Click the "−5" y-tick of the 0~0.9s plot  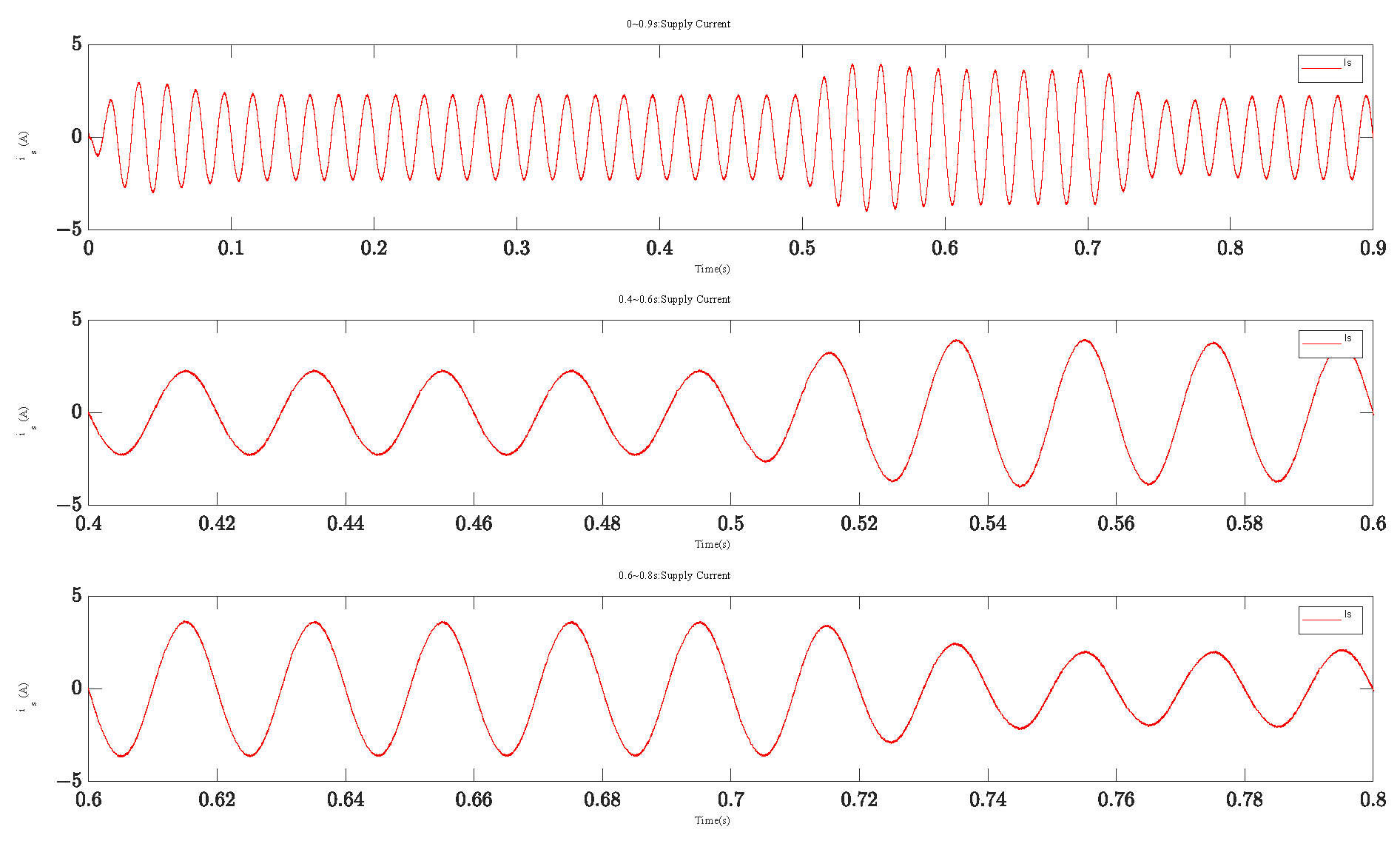[69, 229]
